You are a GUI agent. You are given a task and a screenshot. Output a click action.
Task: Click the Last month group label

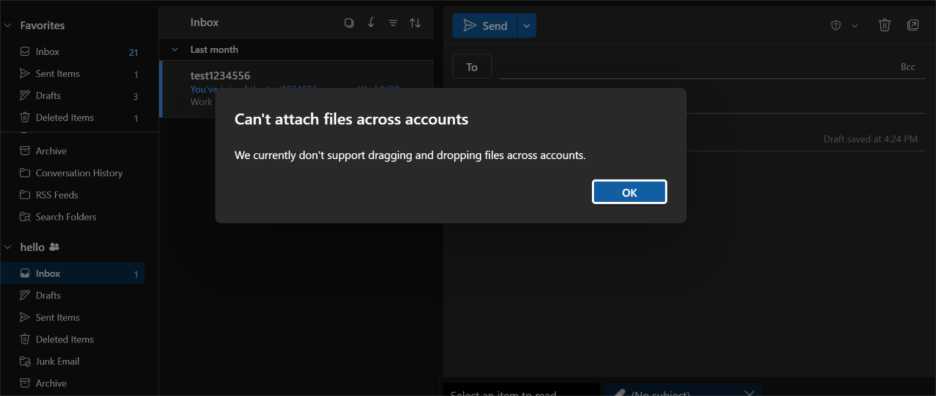click(214, 50)
